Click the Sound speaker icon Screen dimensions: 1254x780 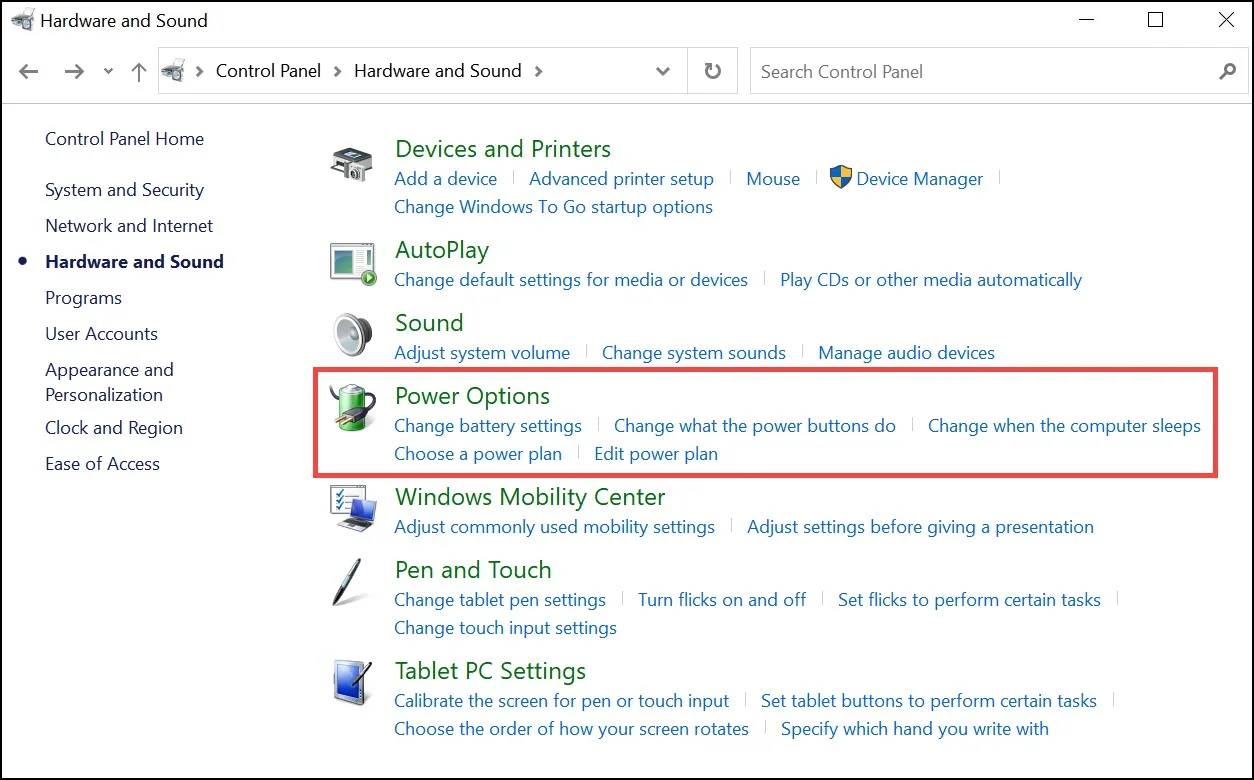pyautogui.click(x=353, y=335)
